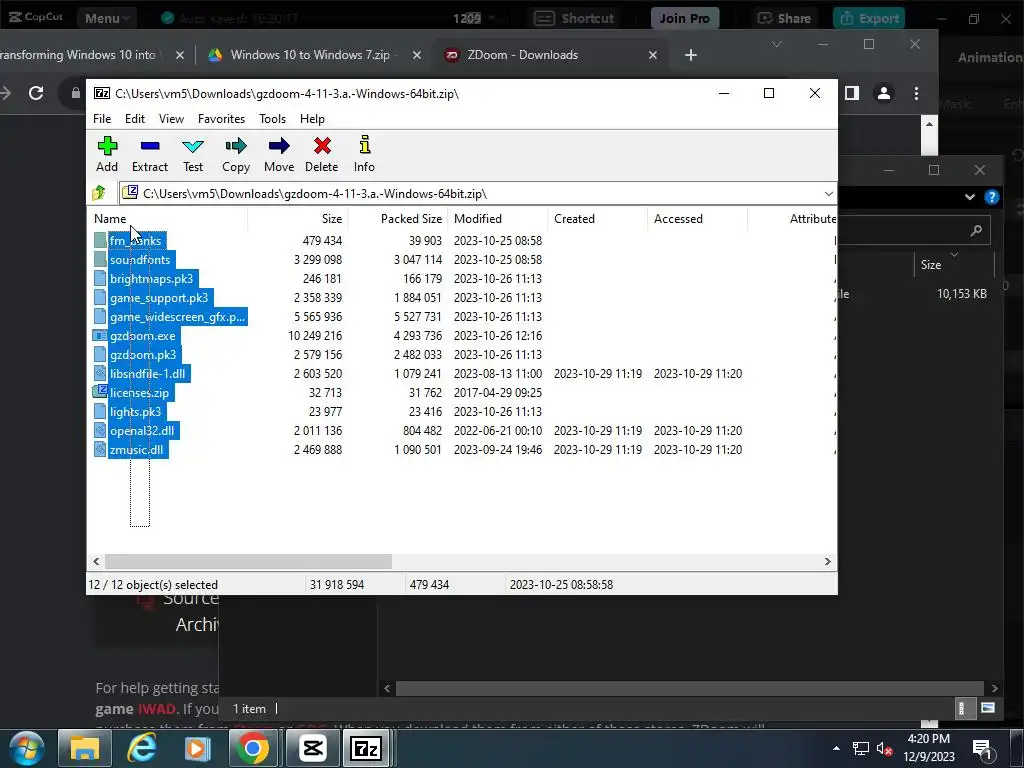Open the View menu
1024x768 pixels.
pyautogui.click(x=171, y=119)
